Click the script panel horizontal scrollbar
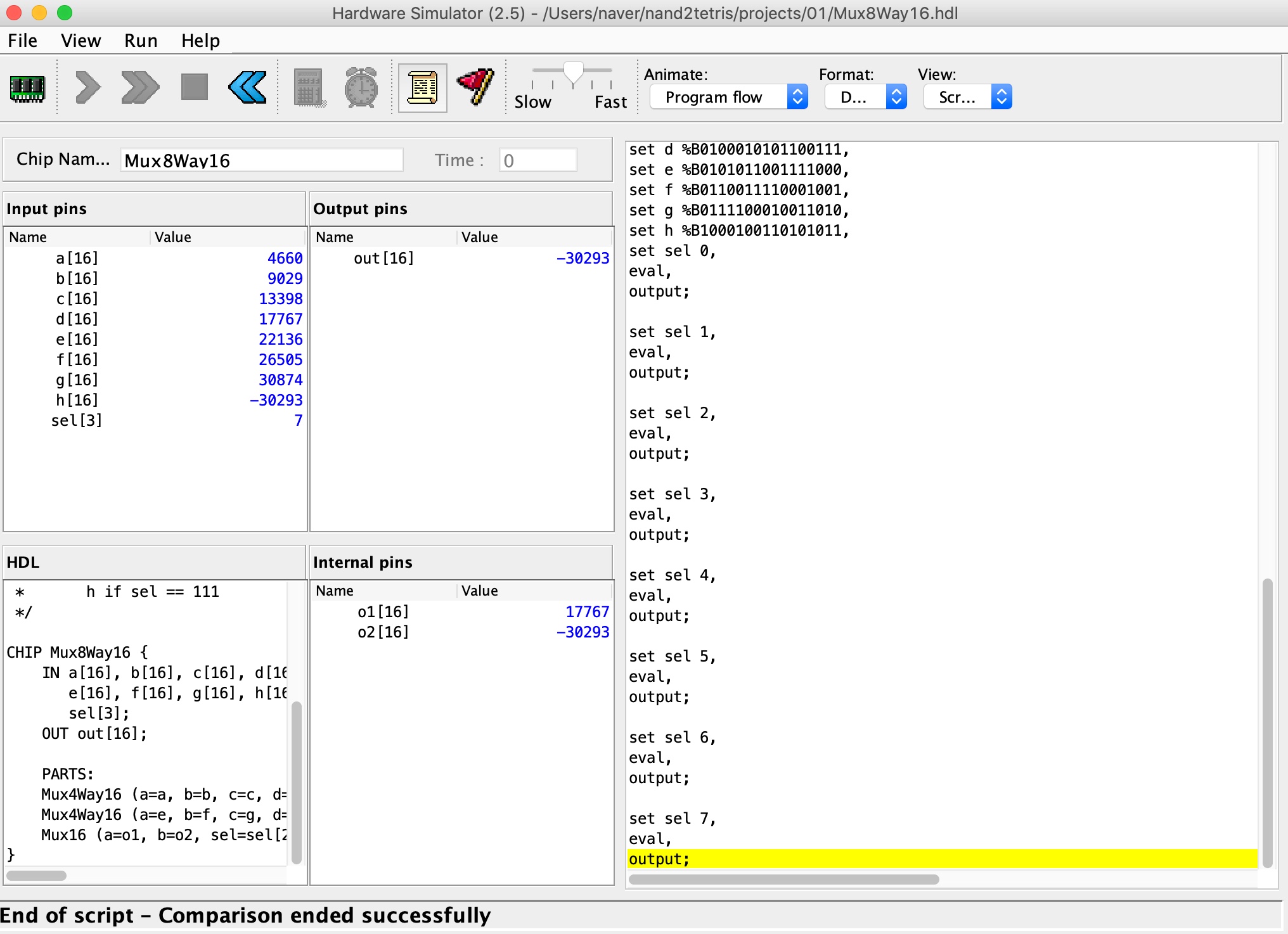 point(784,880)
